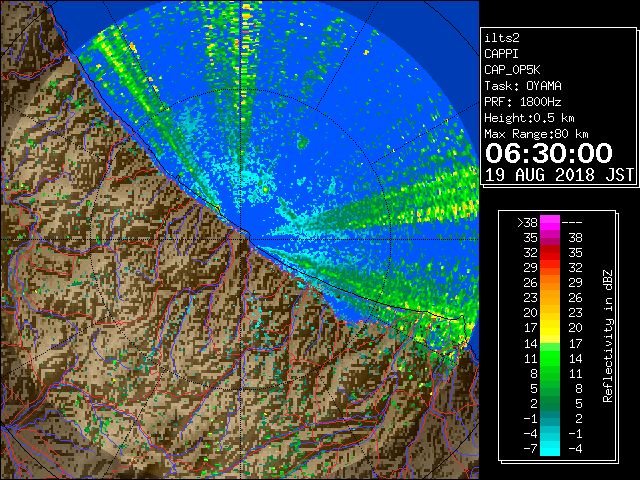
Task: Click the 'Max Range:80 km' text
Action: 536,134
